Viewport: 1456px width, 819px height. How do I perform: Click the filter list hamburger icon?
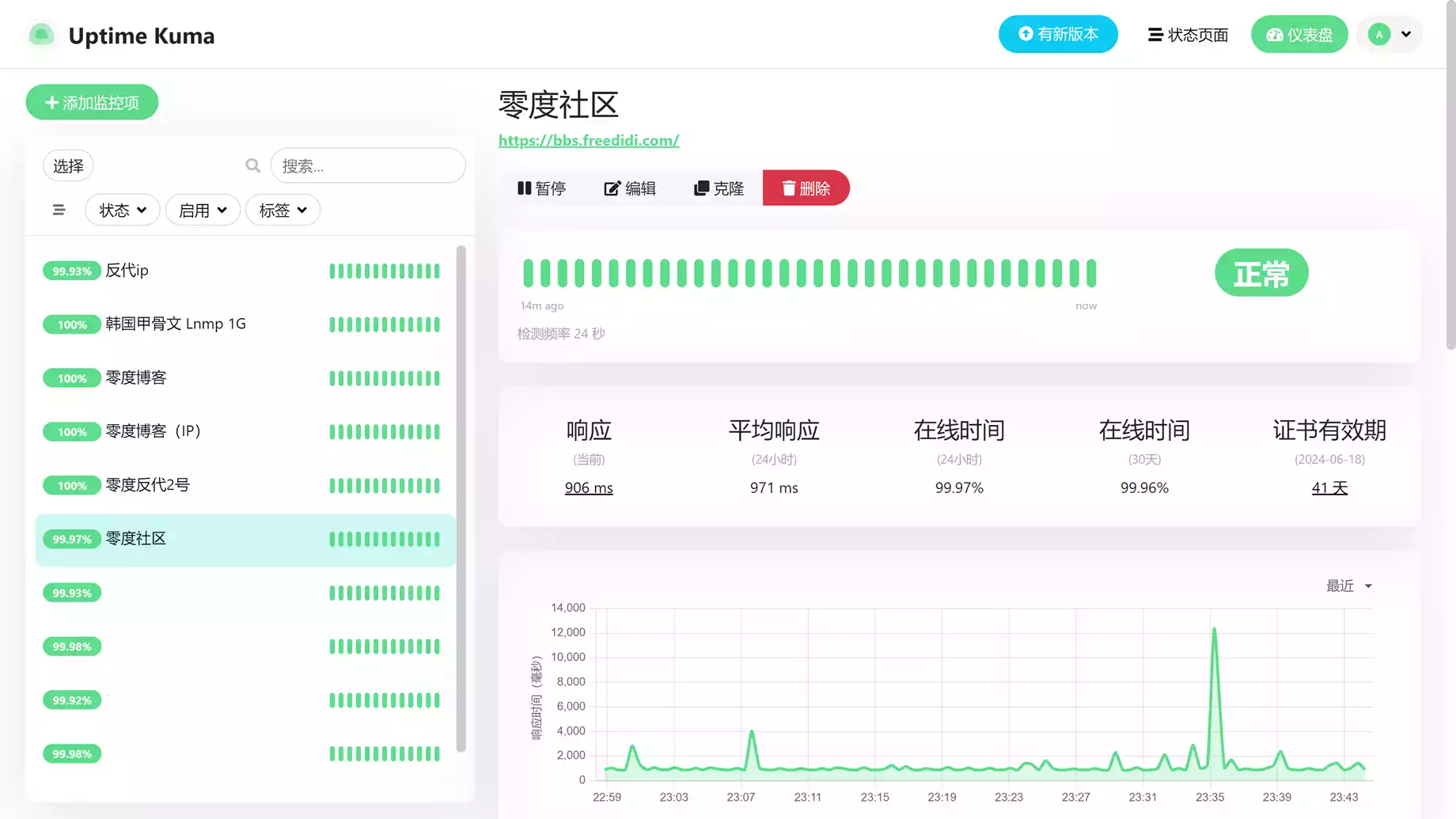click(x=59, y=210)
